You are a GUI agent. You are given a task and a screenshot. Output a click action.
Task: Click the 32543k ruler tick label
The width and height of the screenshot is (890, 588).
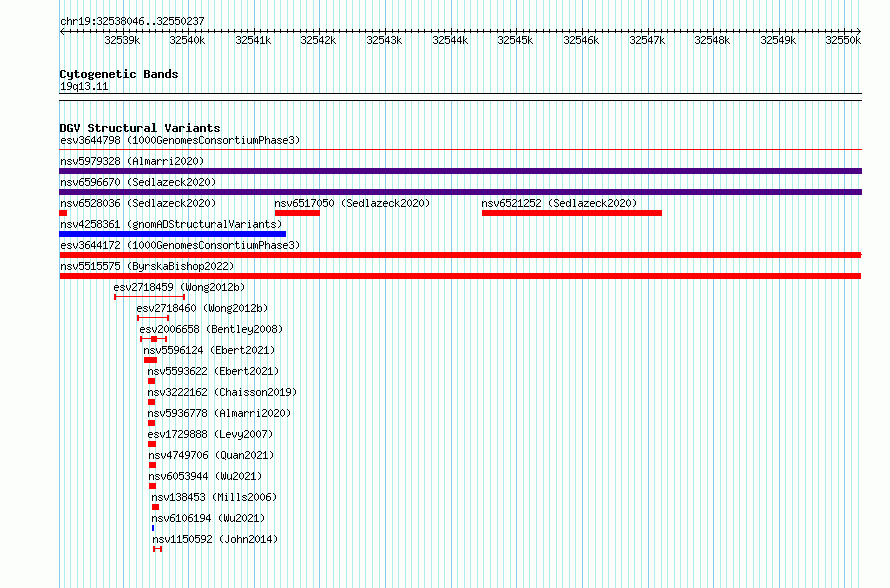(x=384, y=40)
